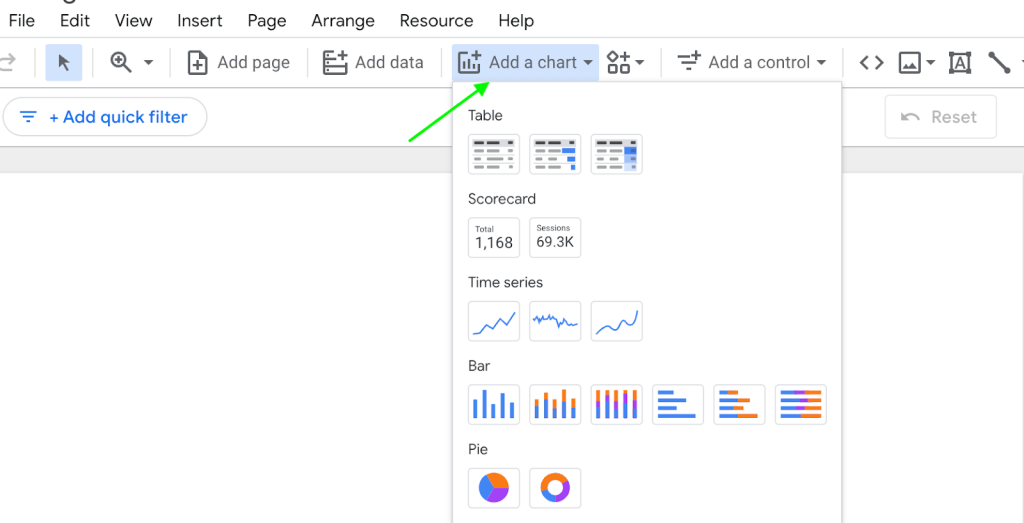Click the Add data button
The width and height of the screenshot is (1024, 523).
(x=373, y=63)
